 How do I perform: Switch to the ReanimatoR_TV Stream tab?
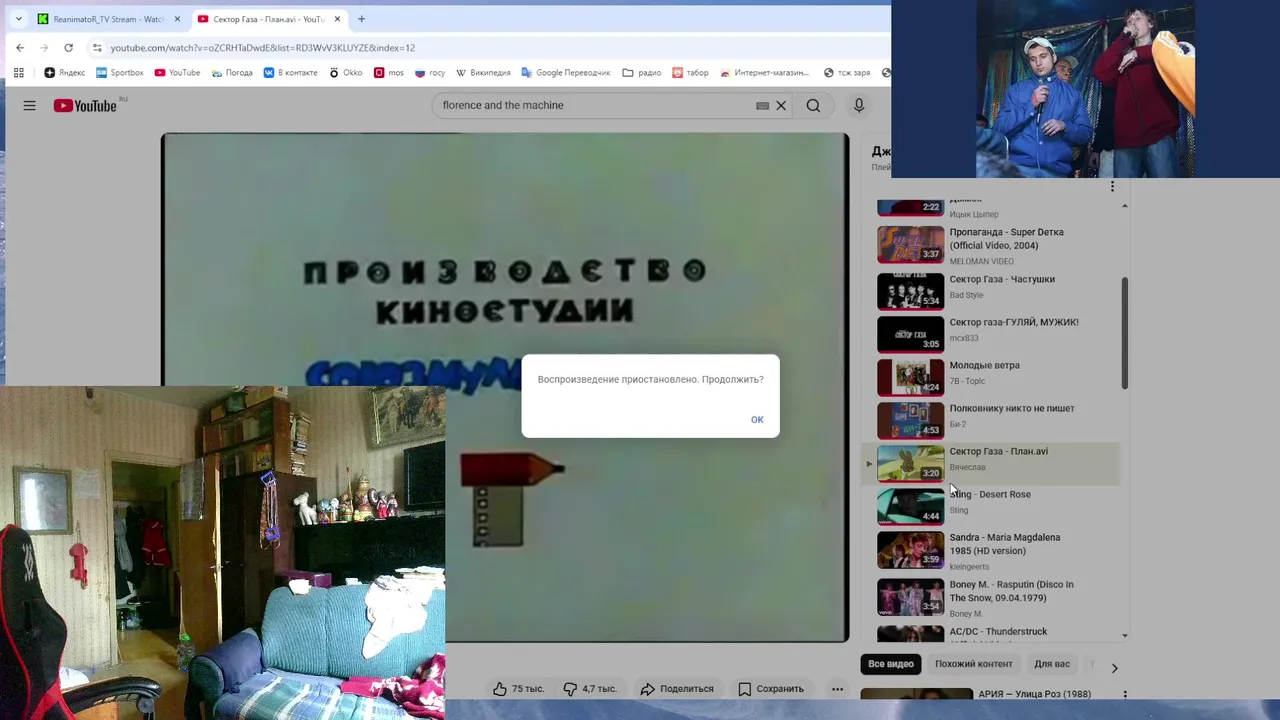[108, 19]
